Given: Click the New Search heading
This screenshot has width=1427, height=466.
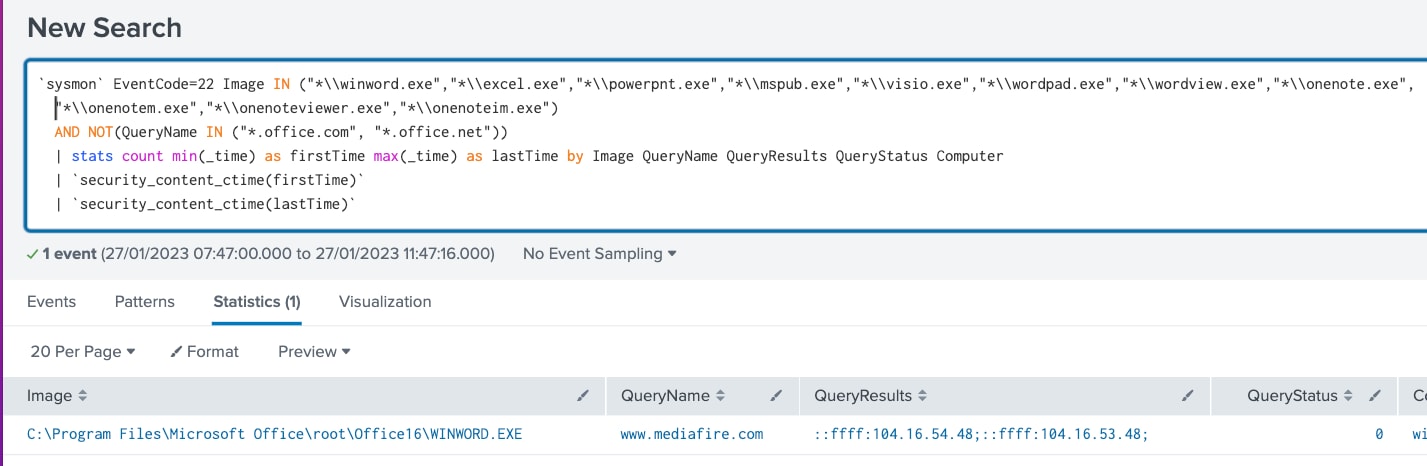Looking at the screenshot, I should (x=105, y=27).
